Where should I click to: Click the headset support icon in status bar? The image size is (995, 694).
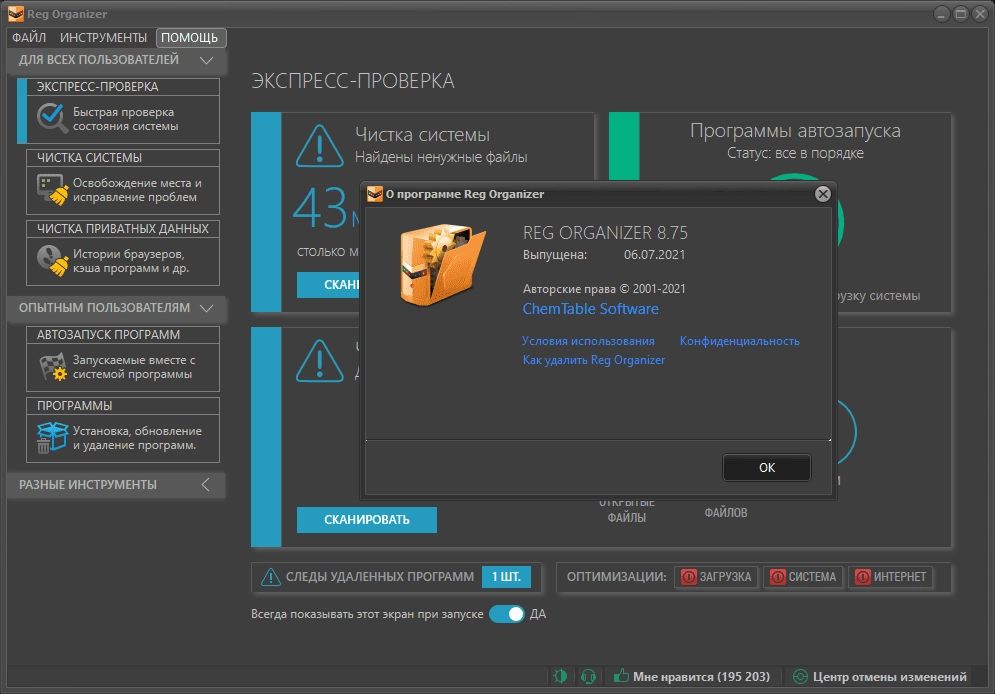pyautogui.click(x=588, y=676)
